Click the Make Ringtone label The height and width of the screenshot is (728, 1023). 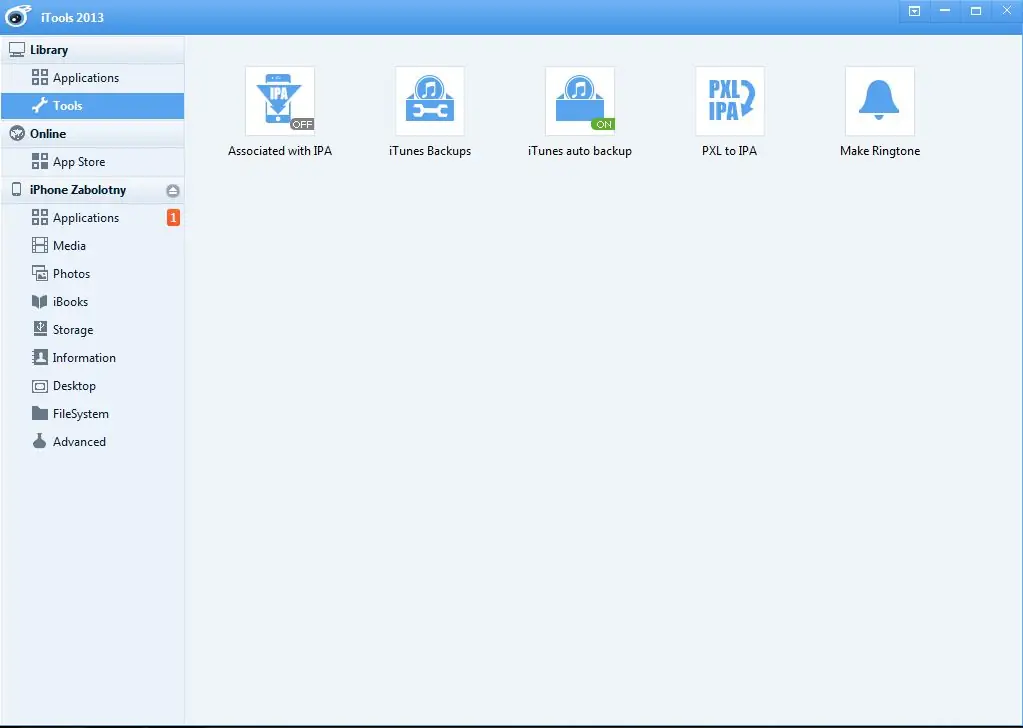[880, 151]
